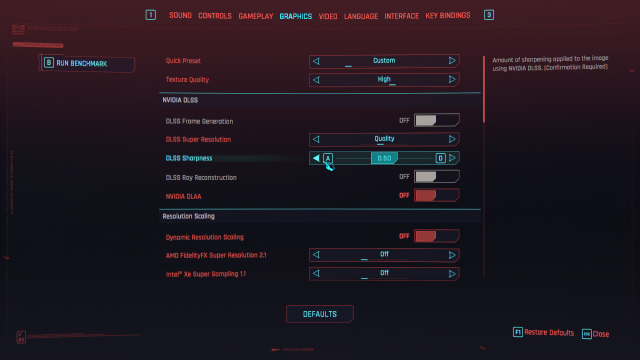Click the A key icon on DLSS Sharpness slider
Viewport: 640px width, 360px height.
click(328, 158)
